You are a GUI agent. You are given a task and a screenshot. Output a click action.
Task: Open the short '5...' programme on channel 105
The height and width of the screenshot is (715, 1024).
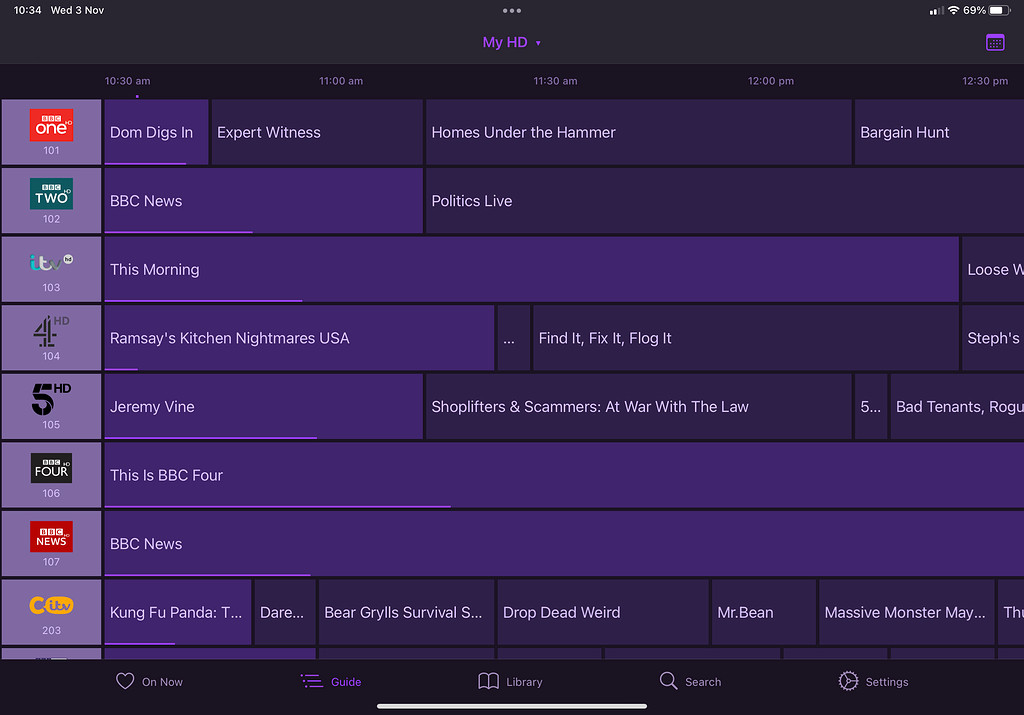(871, 406)
